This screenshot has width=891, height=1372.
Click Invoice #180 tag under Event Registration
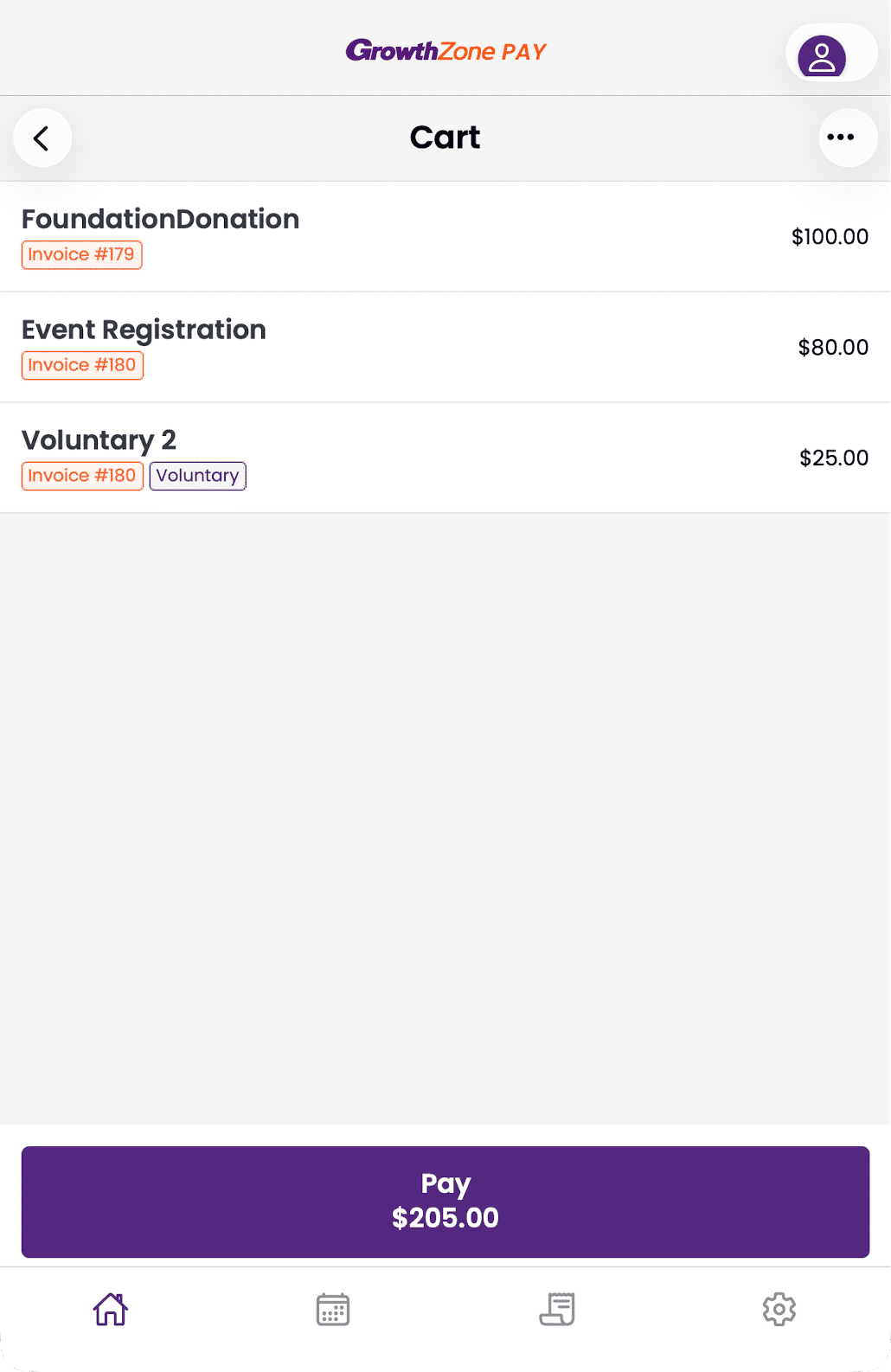82,365
